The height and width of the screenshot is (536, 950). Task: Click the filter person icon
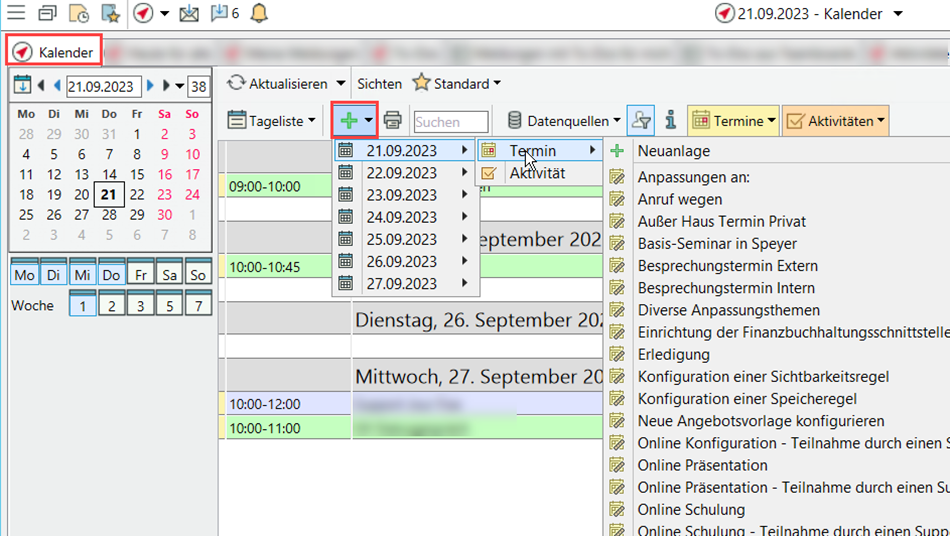[x=641, y=121]
